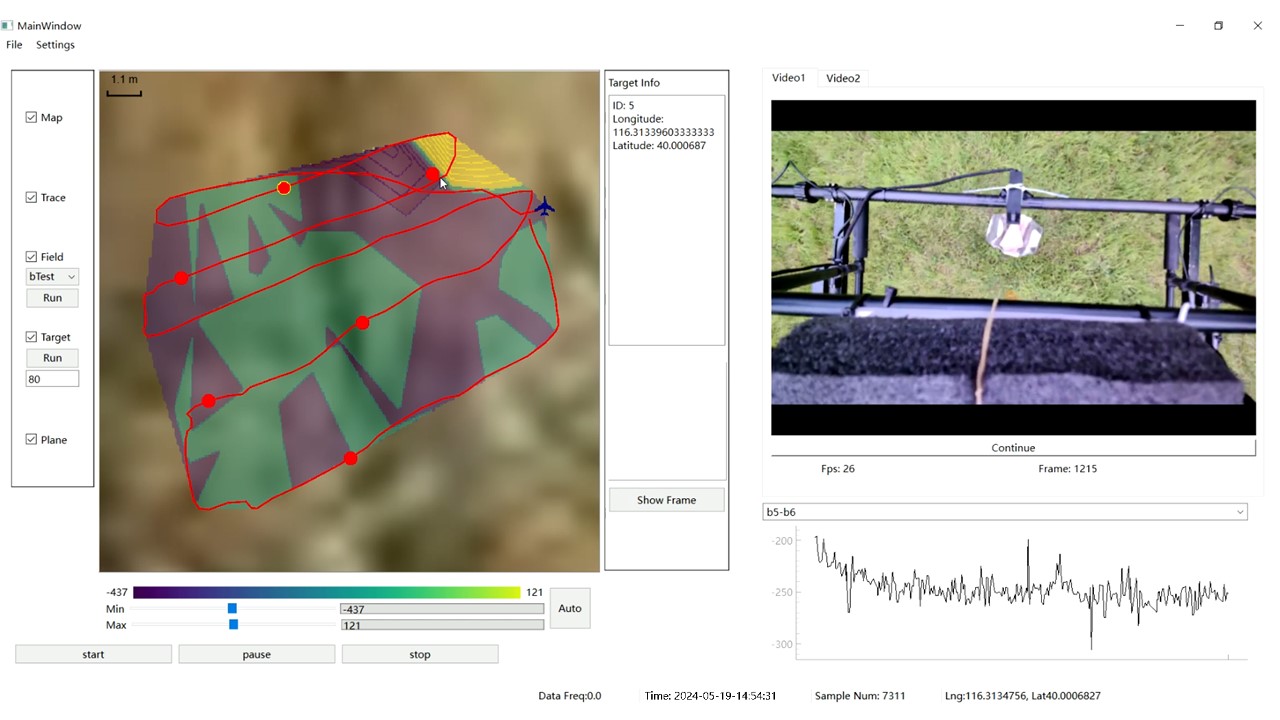Expand the b5-b6 channel dropdown
This screenshot has height=720, width=1280.
1004,512
